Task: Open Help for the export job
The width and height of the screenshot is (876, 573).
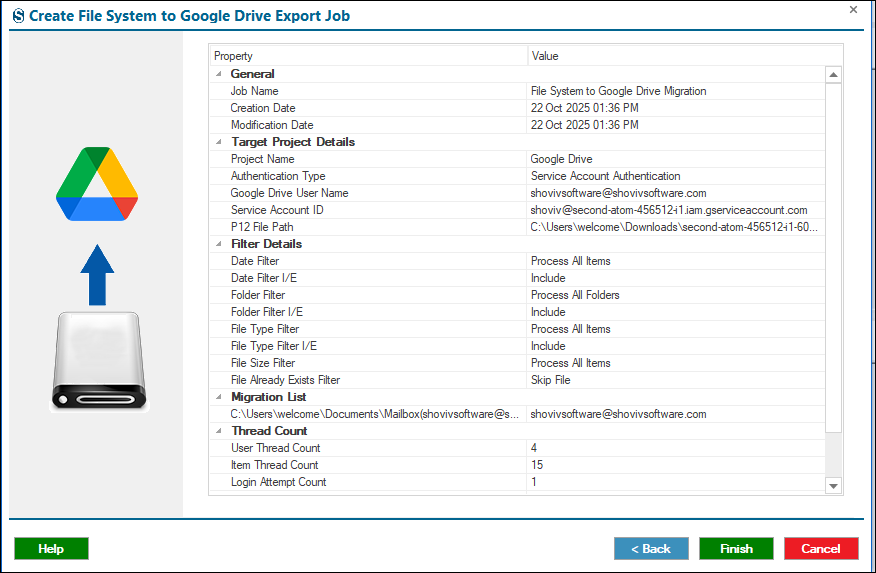Action: point(51,548)
